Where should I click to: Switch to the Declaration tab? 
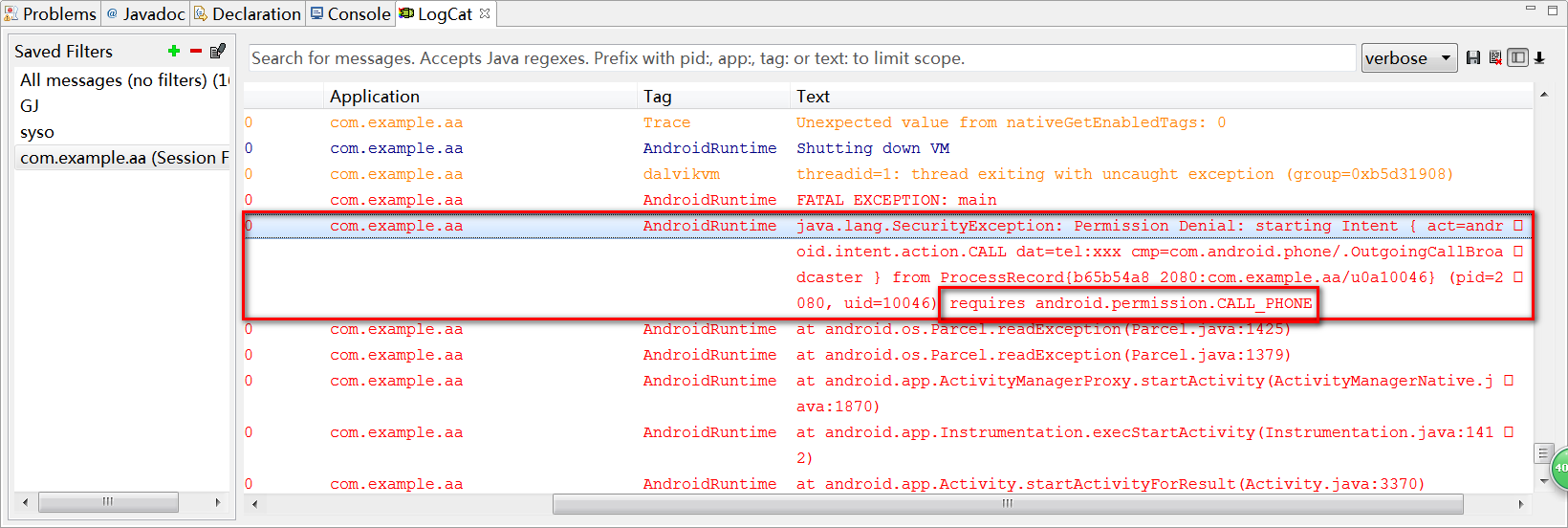(248, 13)
